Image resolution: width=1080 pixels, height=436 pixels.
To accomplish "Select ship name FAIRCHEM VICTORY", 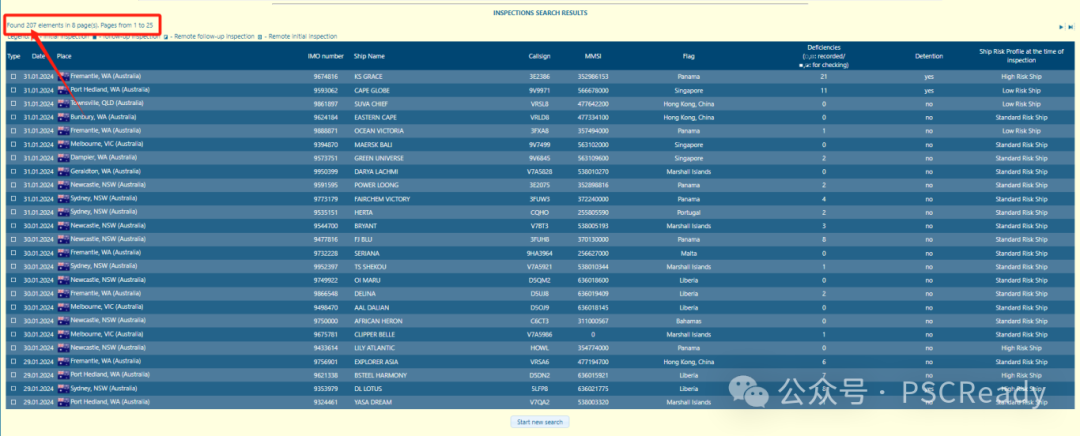I will pyautogui.click(x=382, y=199).
